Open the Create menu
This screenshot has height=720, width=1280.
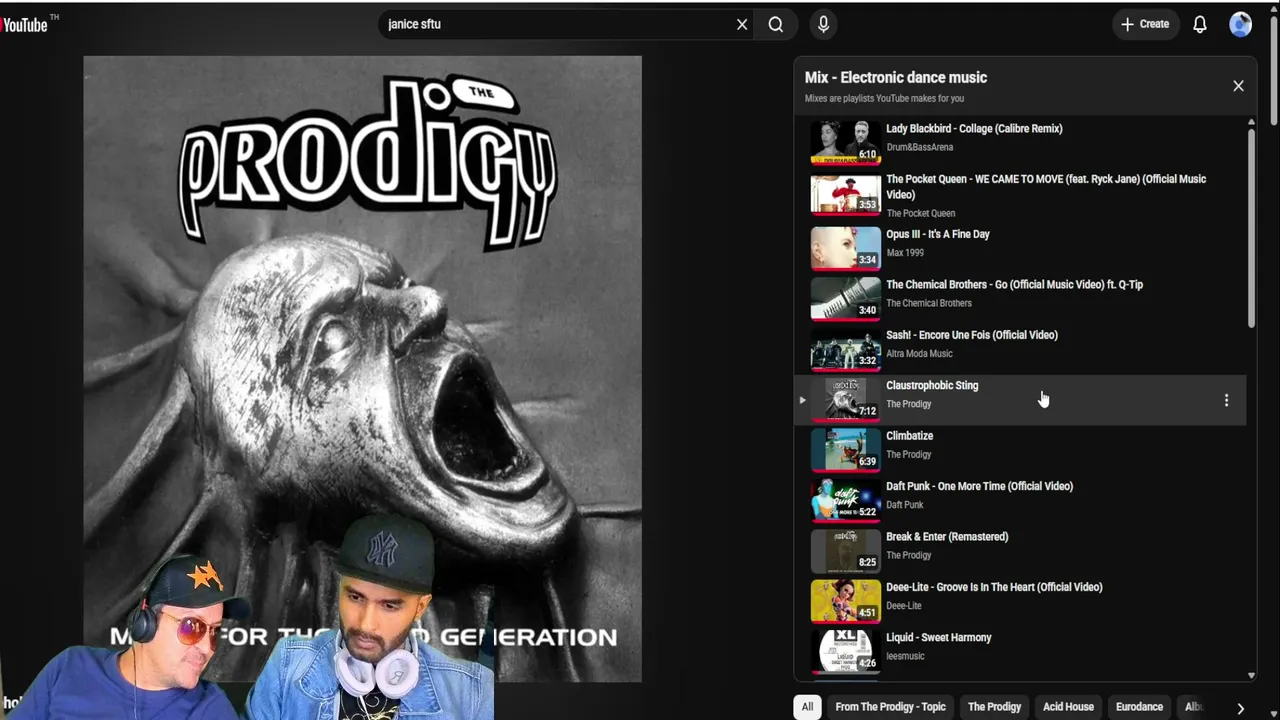click(1145, 24)
